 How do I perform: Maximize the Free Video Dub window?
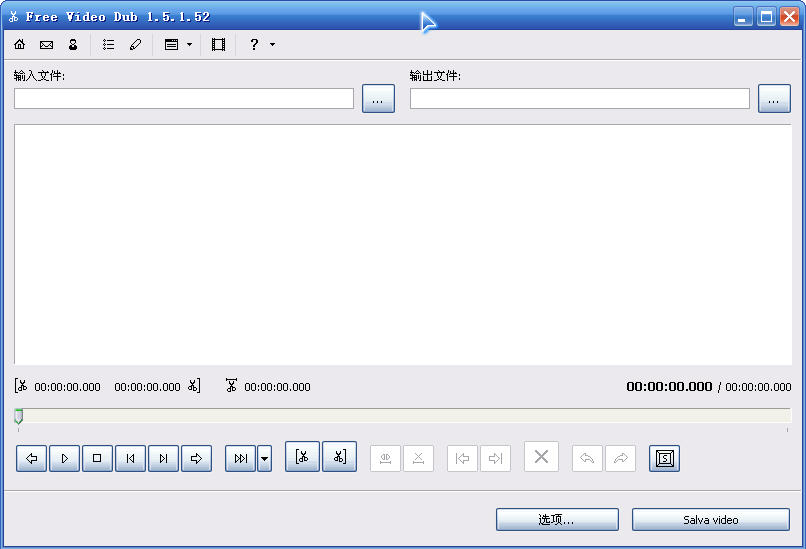(766, 16)
